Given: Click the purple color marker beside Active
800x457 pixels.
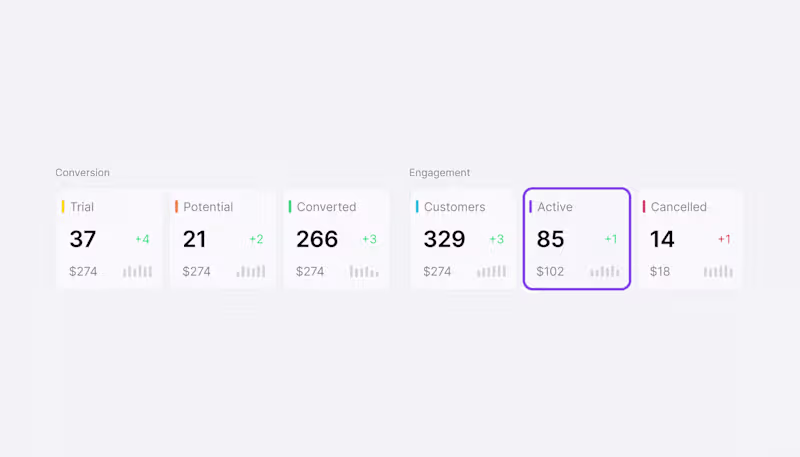Looking at the screenshot, I should click(530, 207).
